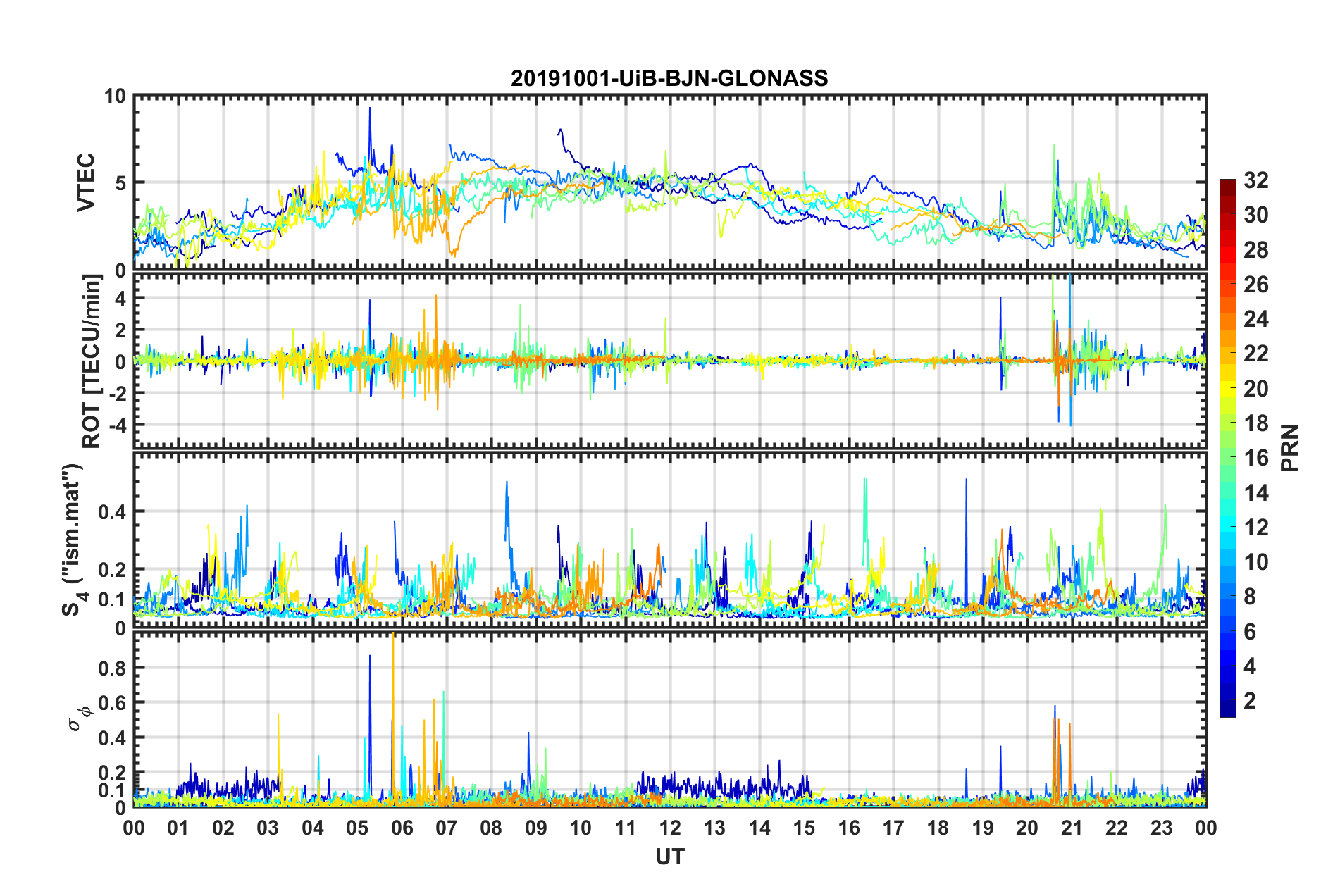Screen dimensions: 1340x896
Task: Click colorbar tick value 32
Action: [x=1256, y=180]
